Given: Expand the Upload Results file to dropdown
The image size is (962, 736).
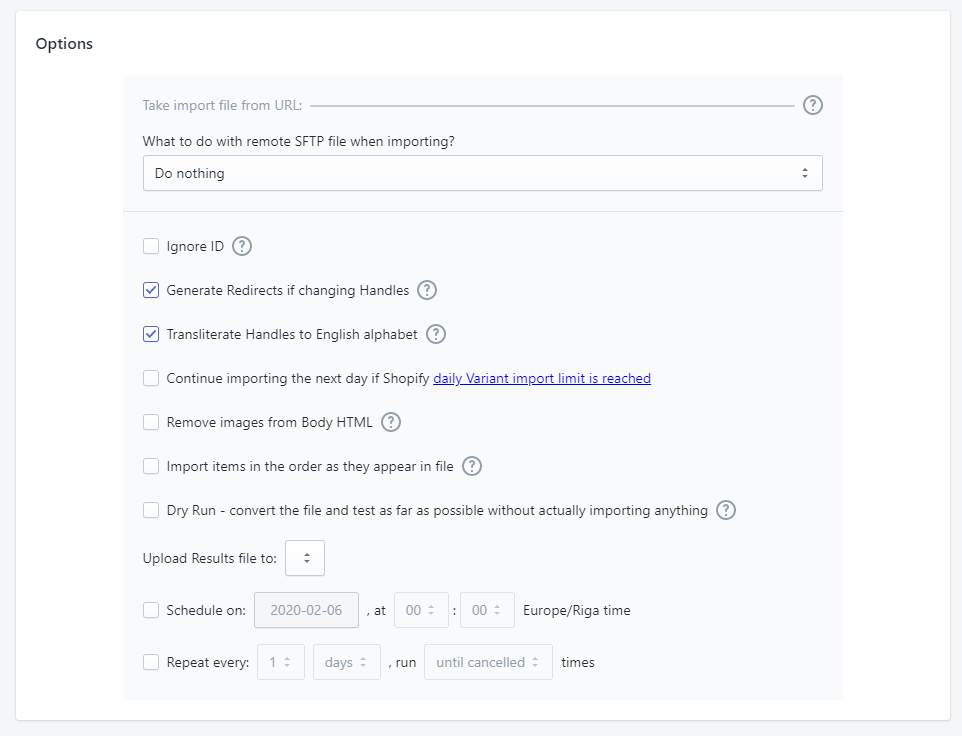Looking at the screenshot, I should (x=305, y=558).
